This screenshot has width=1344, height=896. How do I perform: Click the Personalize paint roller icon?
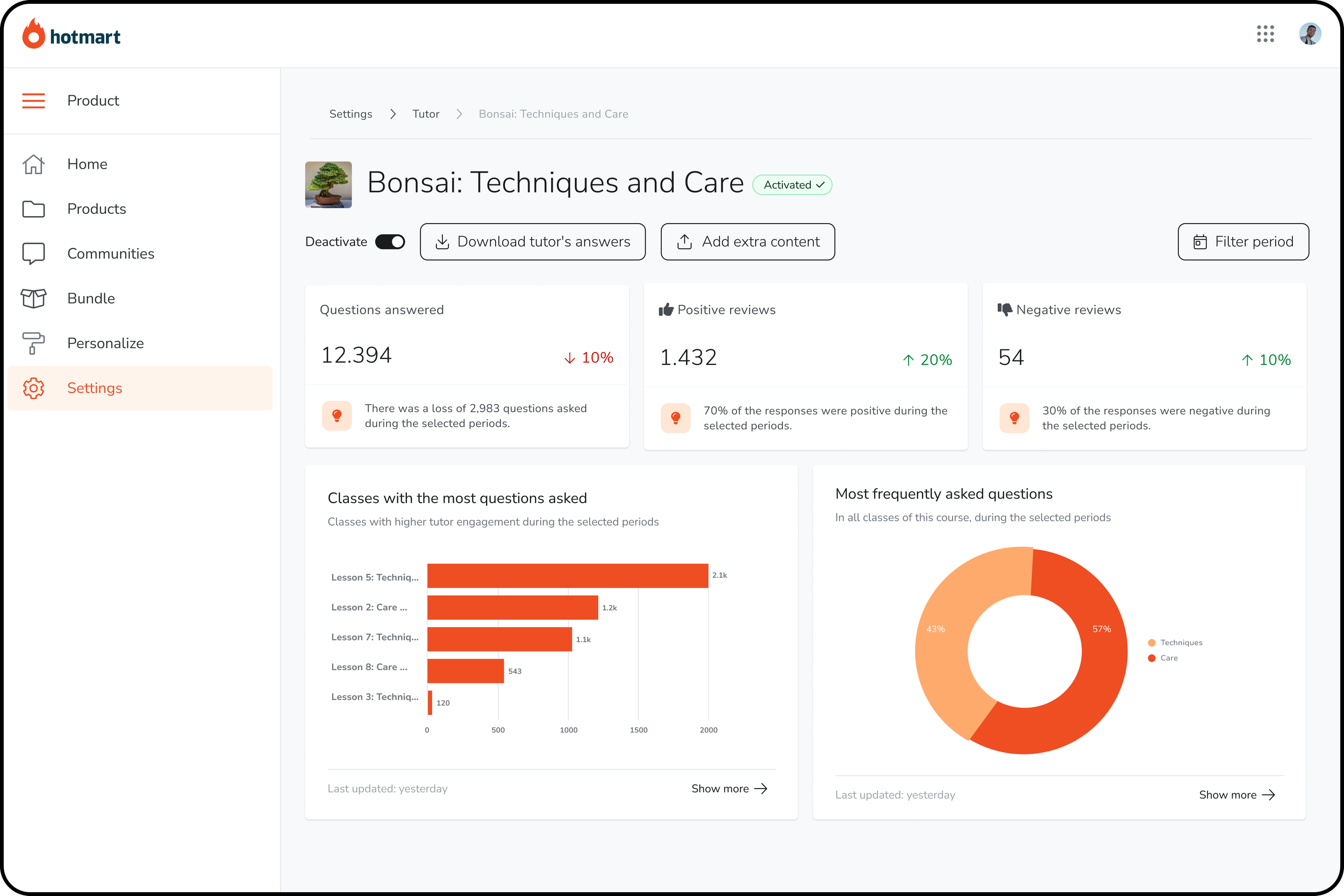(33, 343)
